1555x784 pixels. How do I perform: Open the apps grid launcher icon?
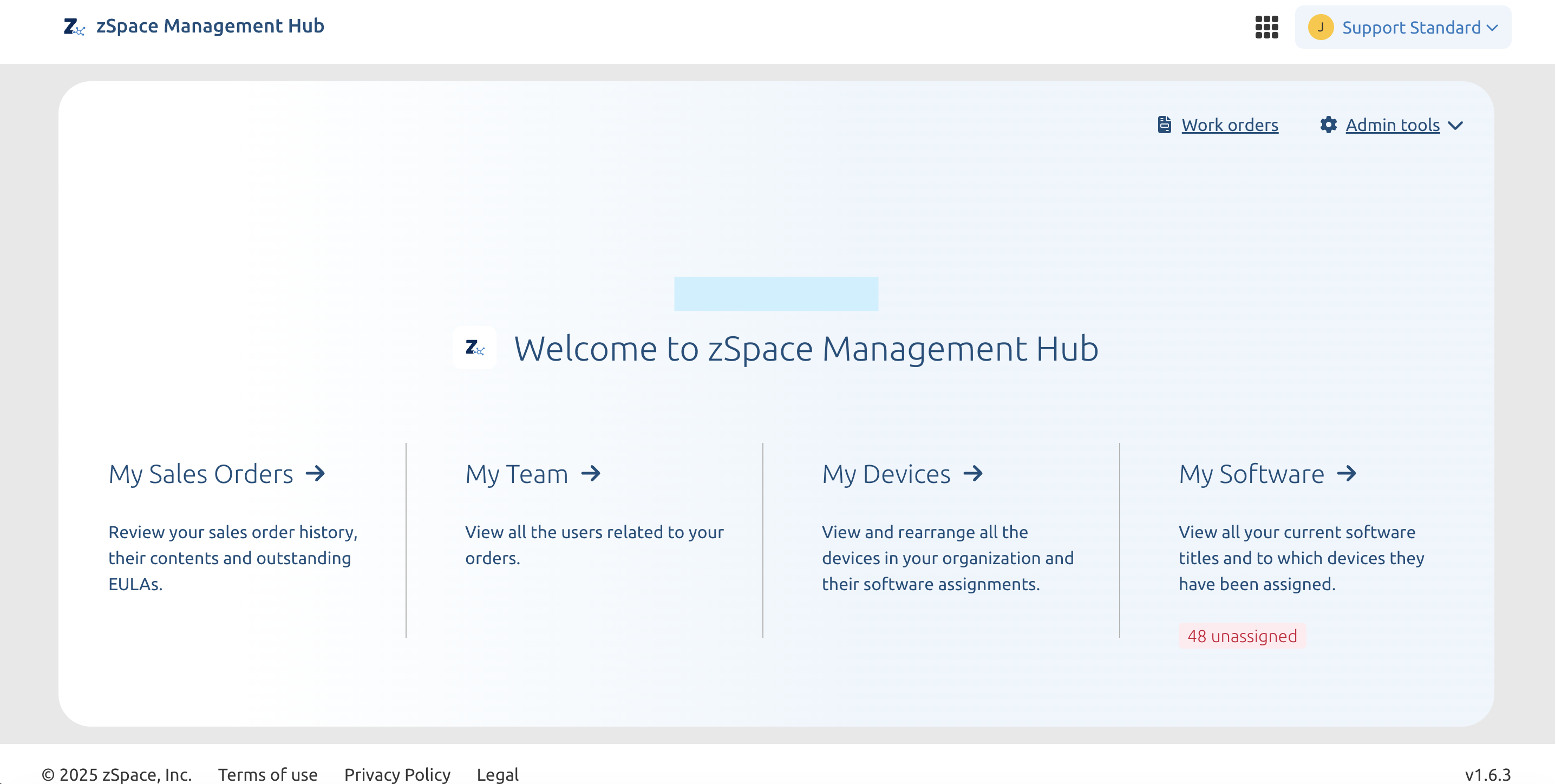(1266, 27)
